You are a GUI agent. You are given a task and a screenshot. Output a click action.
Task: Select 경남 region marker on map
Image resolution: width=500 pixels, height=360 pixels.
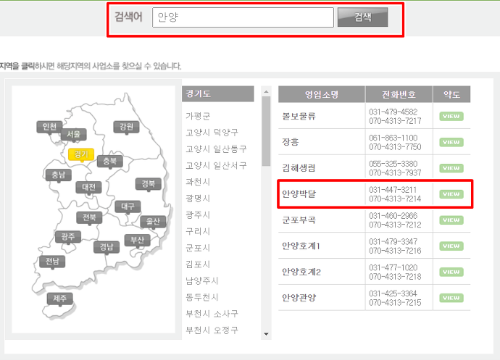click(x=107, y=247)
